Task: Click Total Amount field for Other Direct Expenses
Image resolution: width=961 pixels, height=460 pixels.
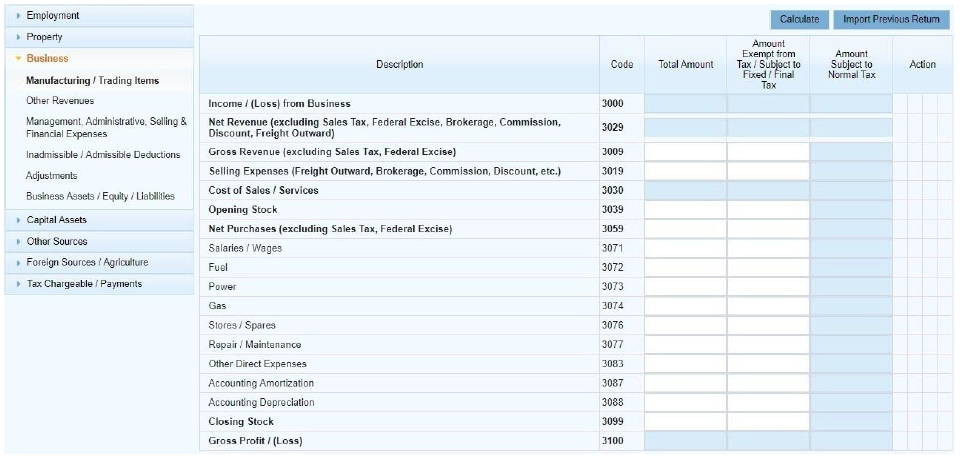Action: tap(685, 364)
